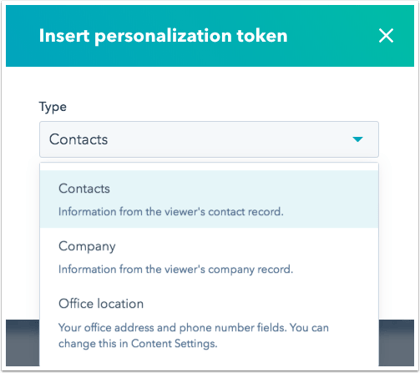Image resolution: width=420 pixels, height=373 pixels.
Task: Click the teal caret in Type field
Action: point(358,139)
